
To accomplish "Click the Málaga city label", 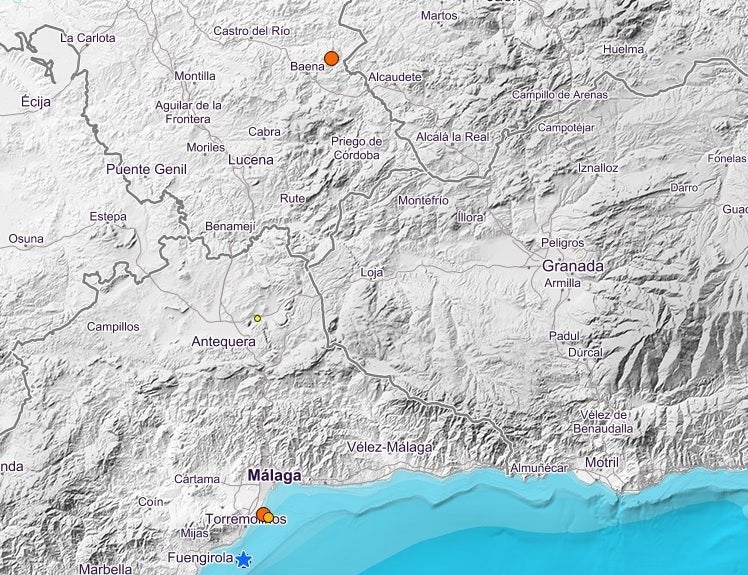I will click(274, 476).
